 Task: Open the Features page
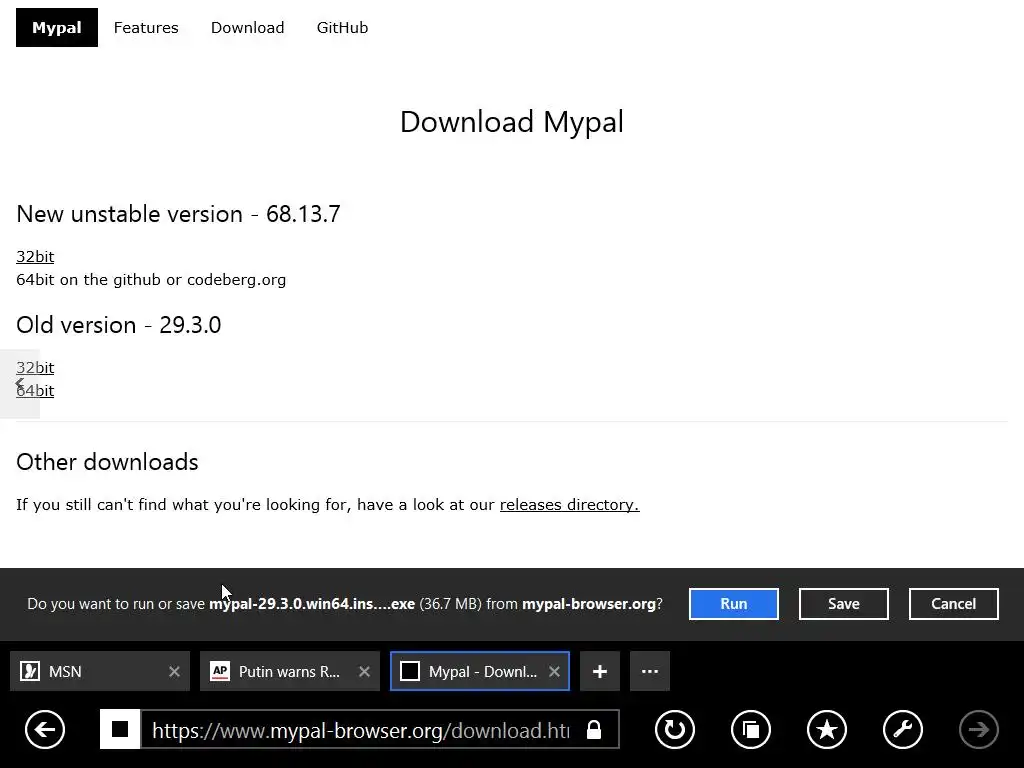click(x=146, y=27)
